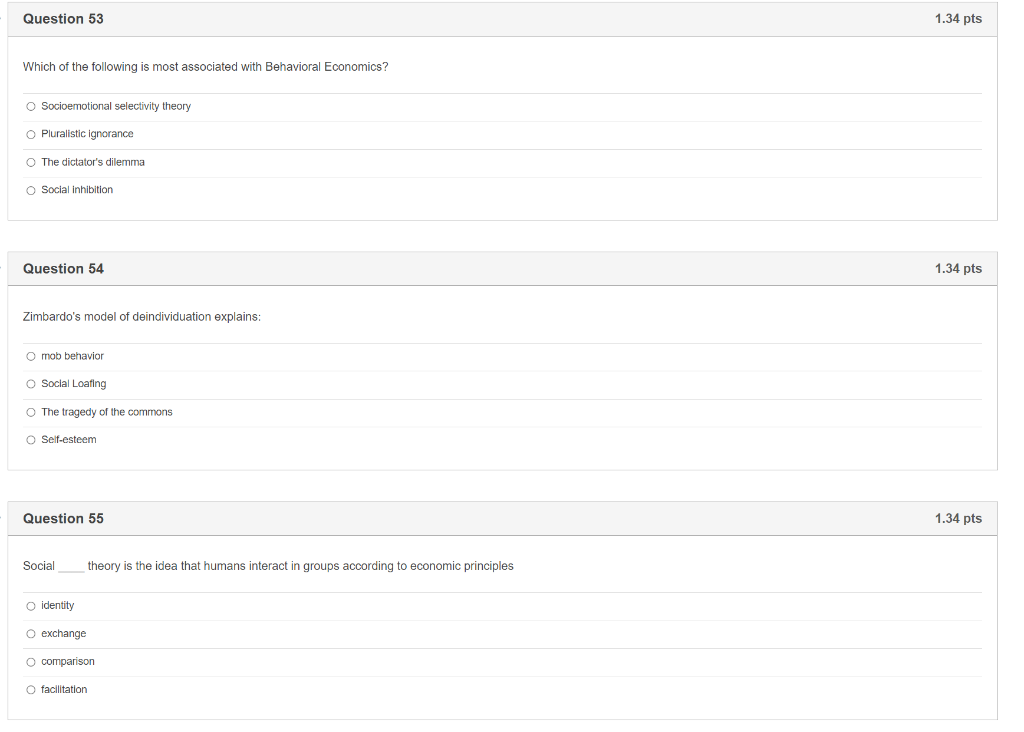This screenshot has width=1024, height=732.
Task: Select the identity radio button
Action: pos(31,606)
